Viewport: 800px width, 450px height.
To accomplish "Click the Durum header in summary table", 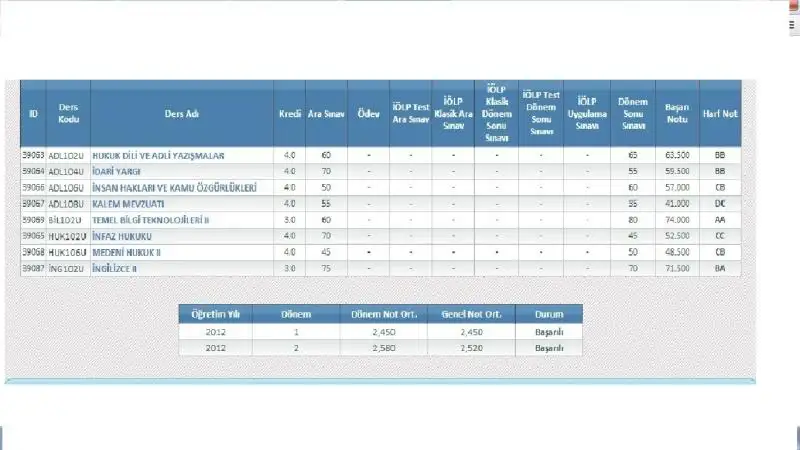I will (549, 313).
